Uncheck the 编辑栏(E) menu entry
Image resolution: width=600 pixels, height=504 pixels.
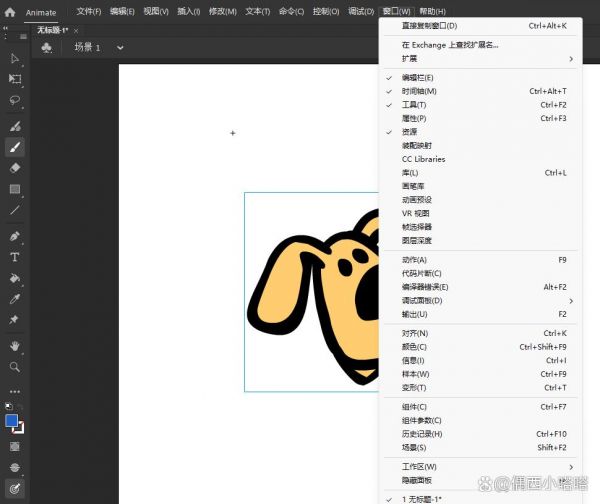point(417,77)
